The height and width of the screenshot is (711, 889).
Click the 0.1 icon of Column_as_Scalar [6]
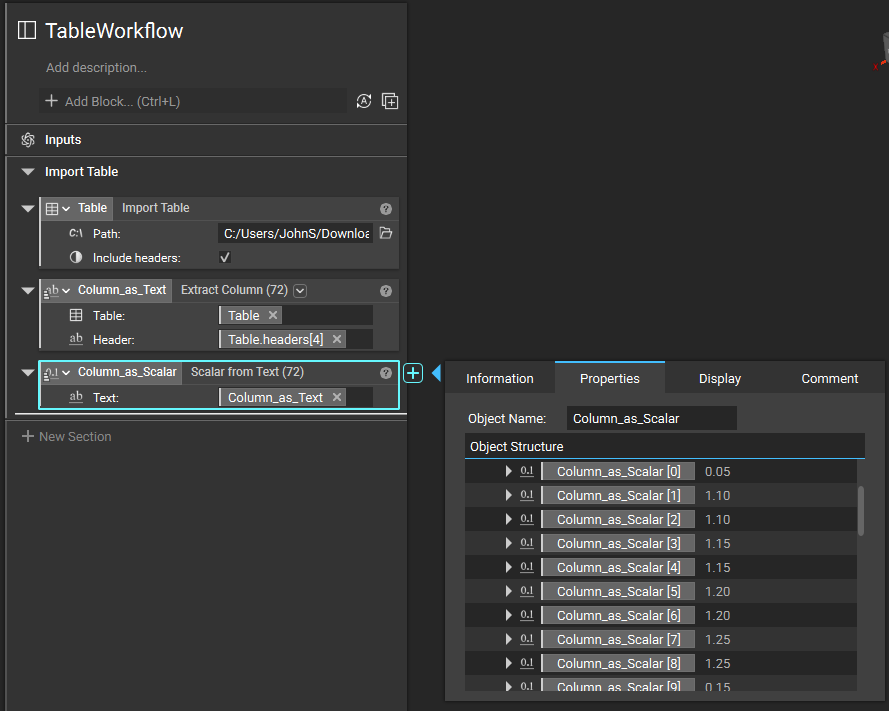pyautogui.click(x=527, y=615)
